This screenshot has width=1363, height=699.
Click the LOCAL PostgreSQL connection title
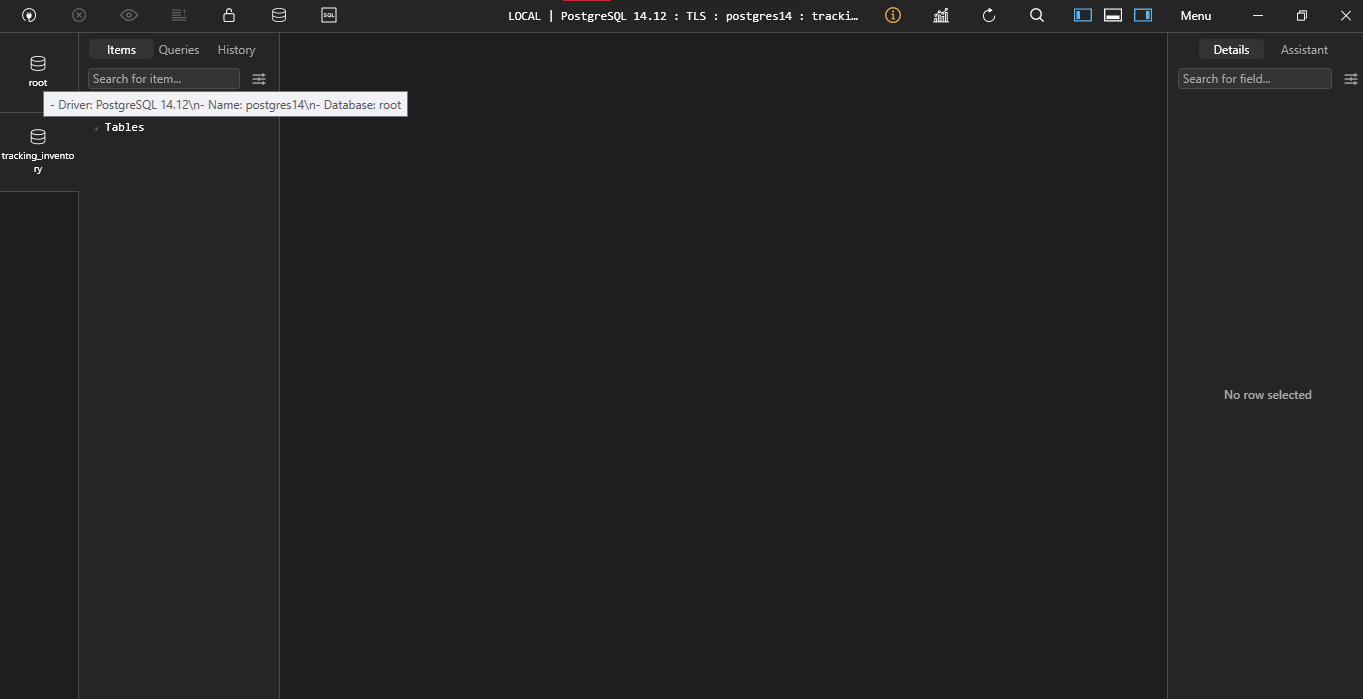pyautogui.click(x=683, y=16)
